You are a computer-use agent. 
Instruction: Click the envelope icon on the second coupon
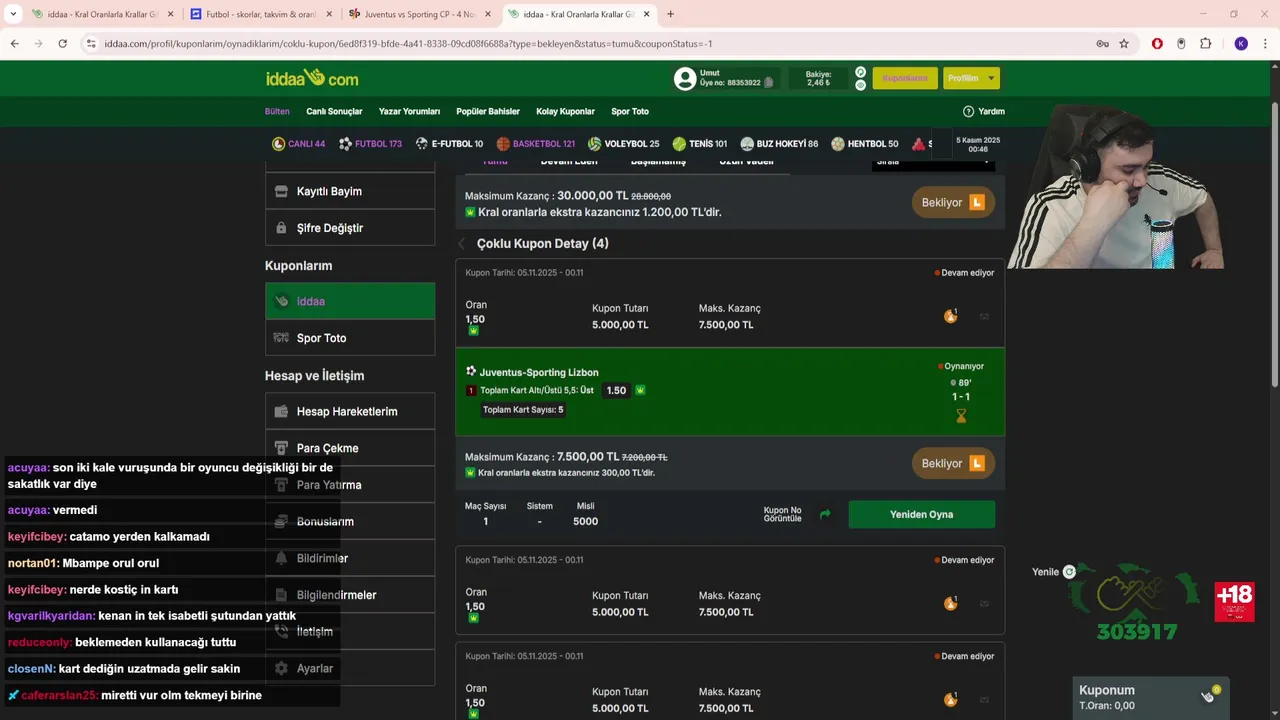click(x=984, y=604)
